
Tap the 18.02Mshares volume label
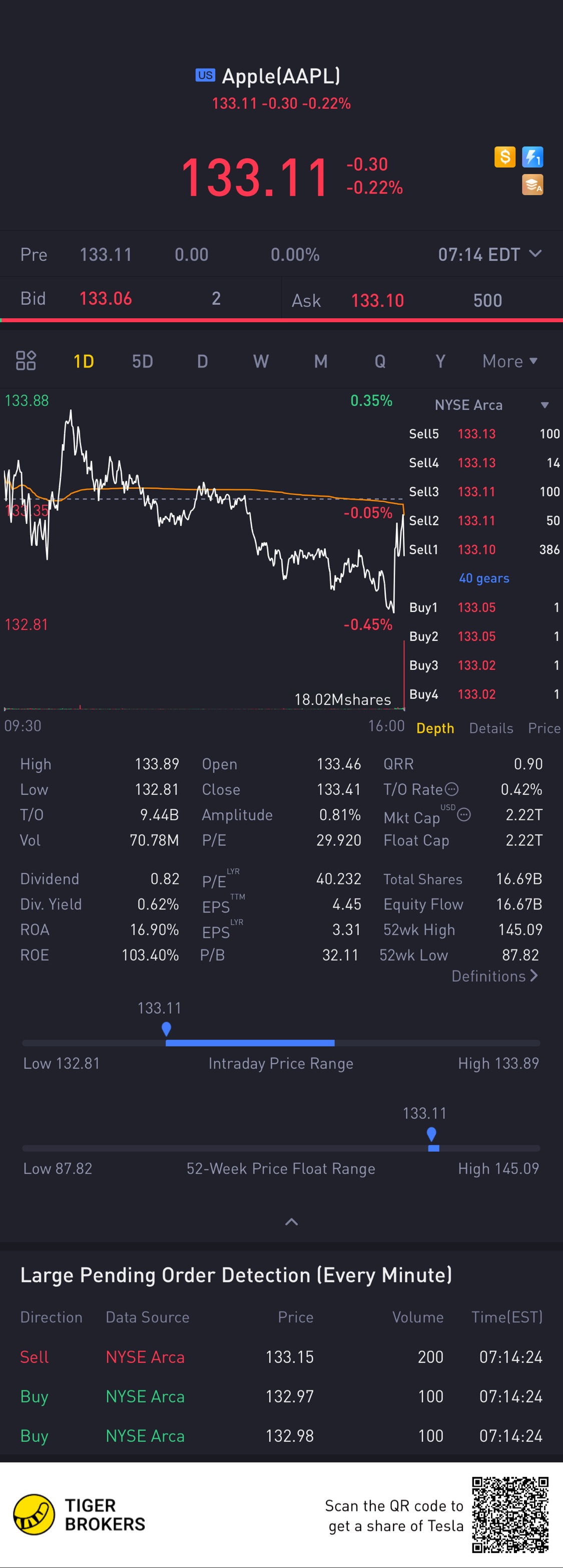pyautogui.click(x=343, y=699)
